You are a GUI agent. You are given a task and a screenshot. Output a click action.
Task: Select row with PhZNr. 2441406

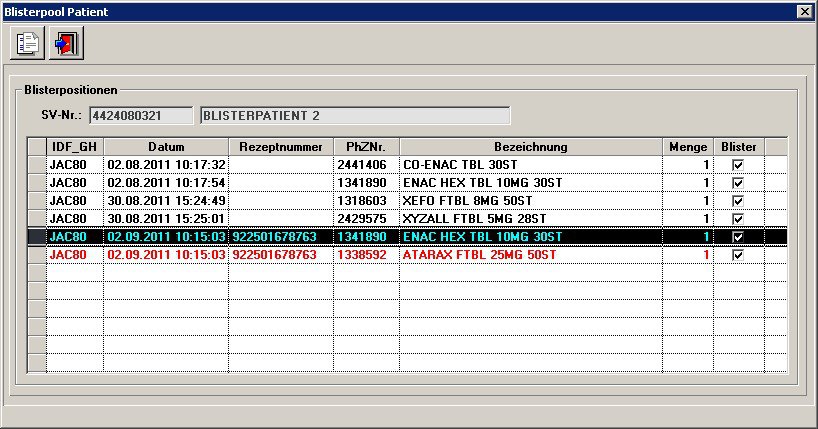coord(365,165)
